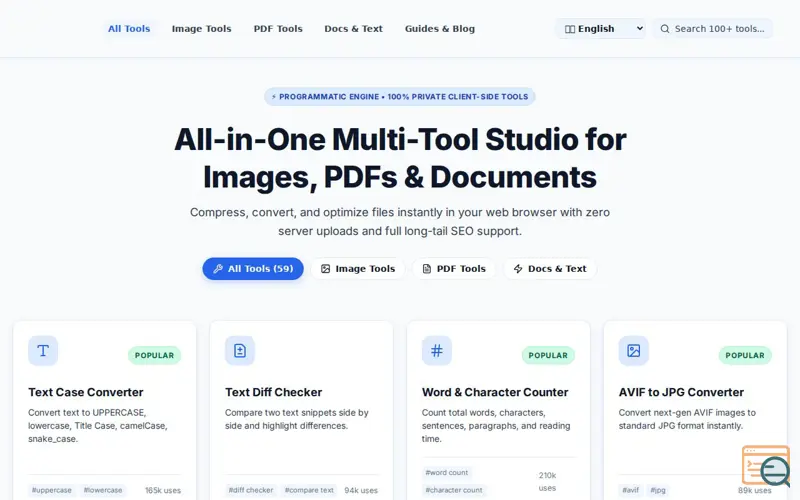The width and height of the screenshot is (800, 500).
Task: Click the #word count tag
Action: (447, 473)
